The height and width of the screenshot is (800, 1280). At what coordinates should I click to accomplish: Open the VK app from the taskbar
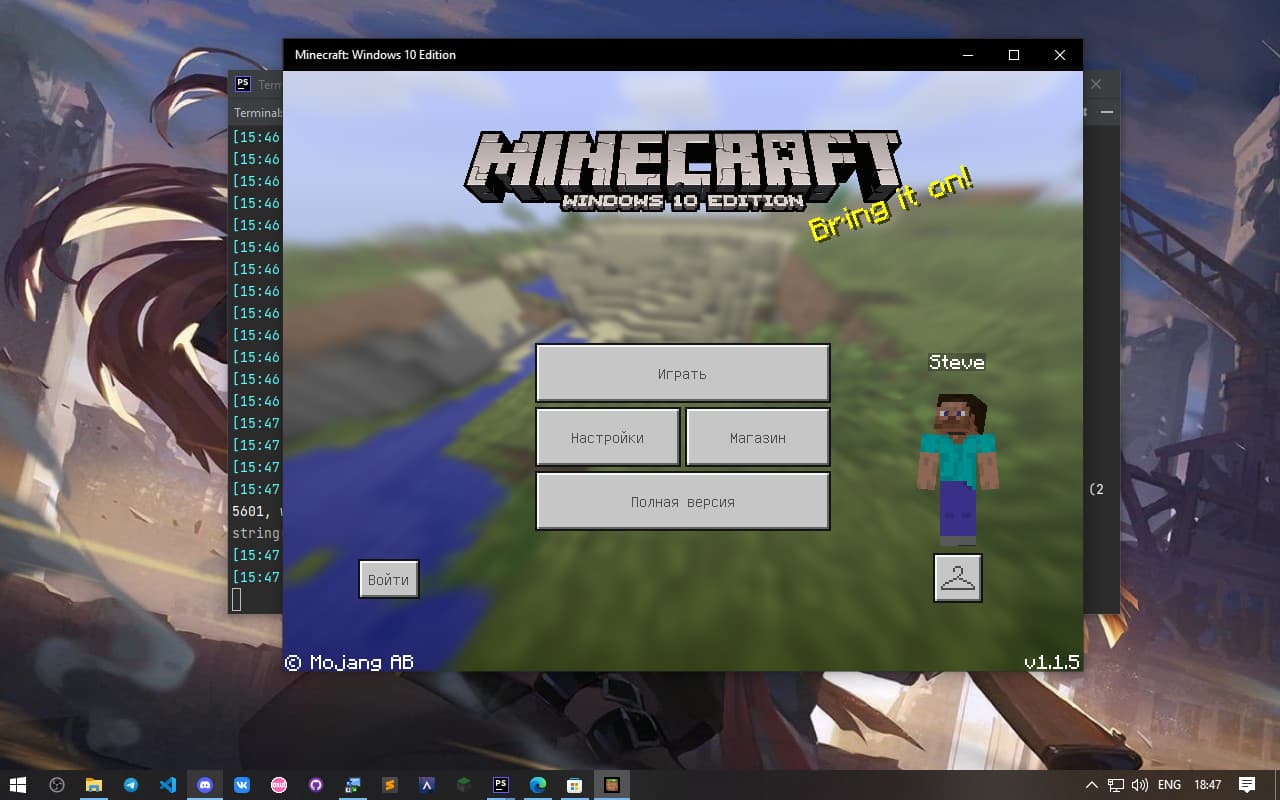[x=242, y=785]
